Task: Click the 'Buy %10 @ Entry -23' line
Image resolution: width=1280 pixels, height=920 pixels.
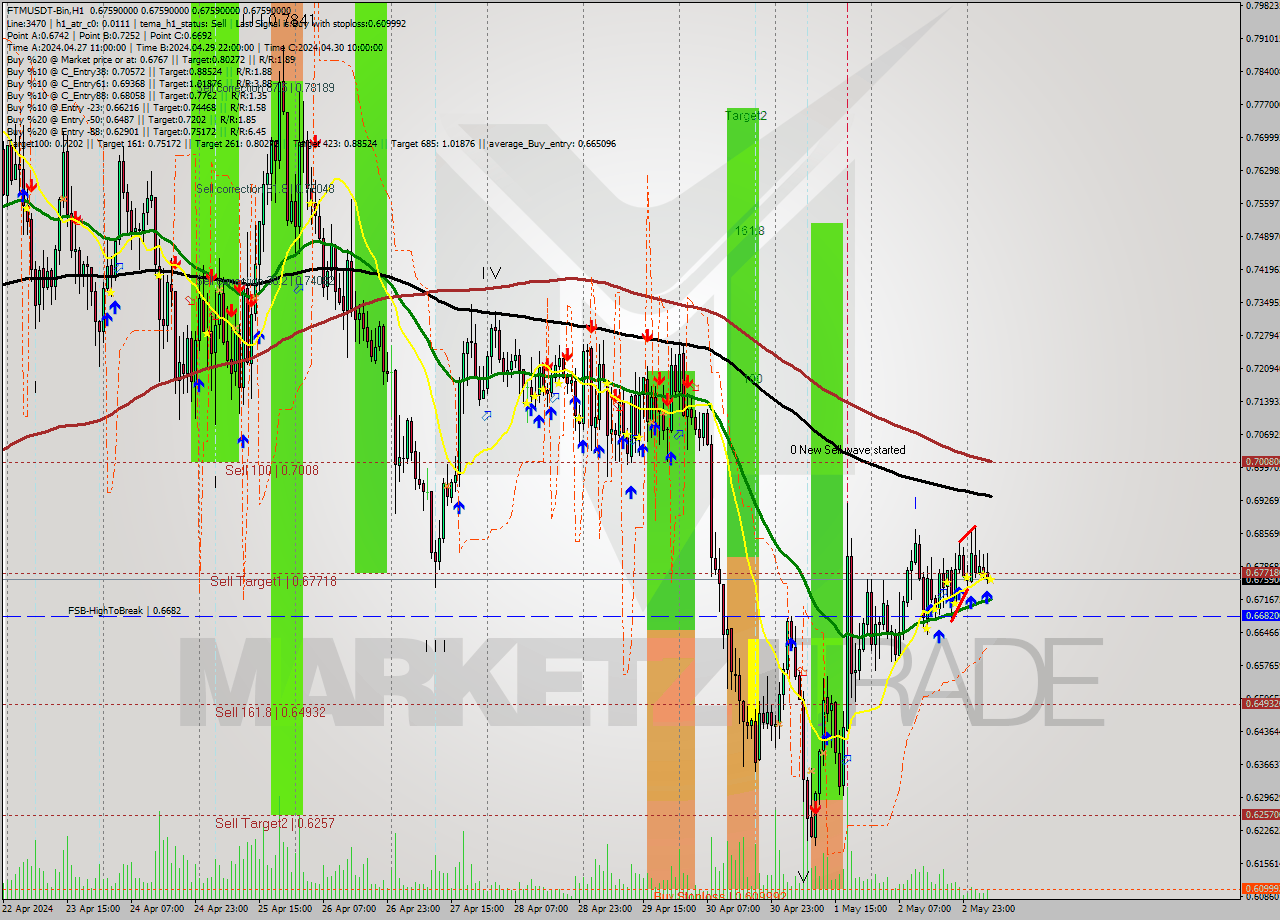Action: tap(136, 108)
